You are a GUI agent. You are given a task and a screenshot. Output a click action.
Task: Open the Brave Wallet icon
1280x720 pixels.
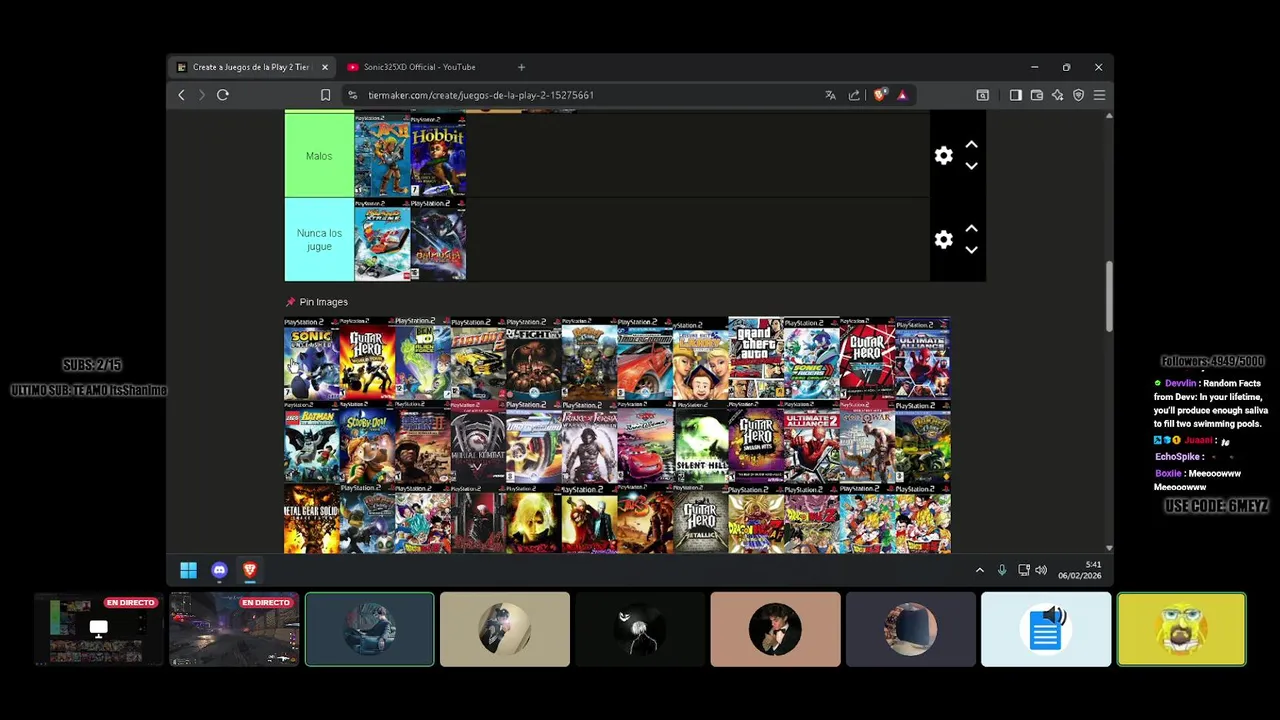click(1037, 95)
